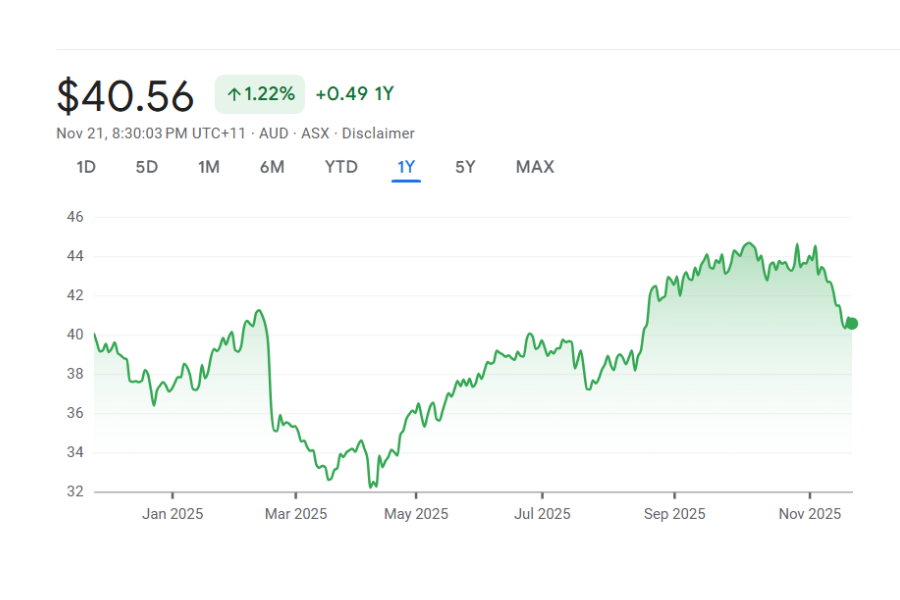
Task: Switch to the 1D time range
Action: [x=86, y=167]
